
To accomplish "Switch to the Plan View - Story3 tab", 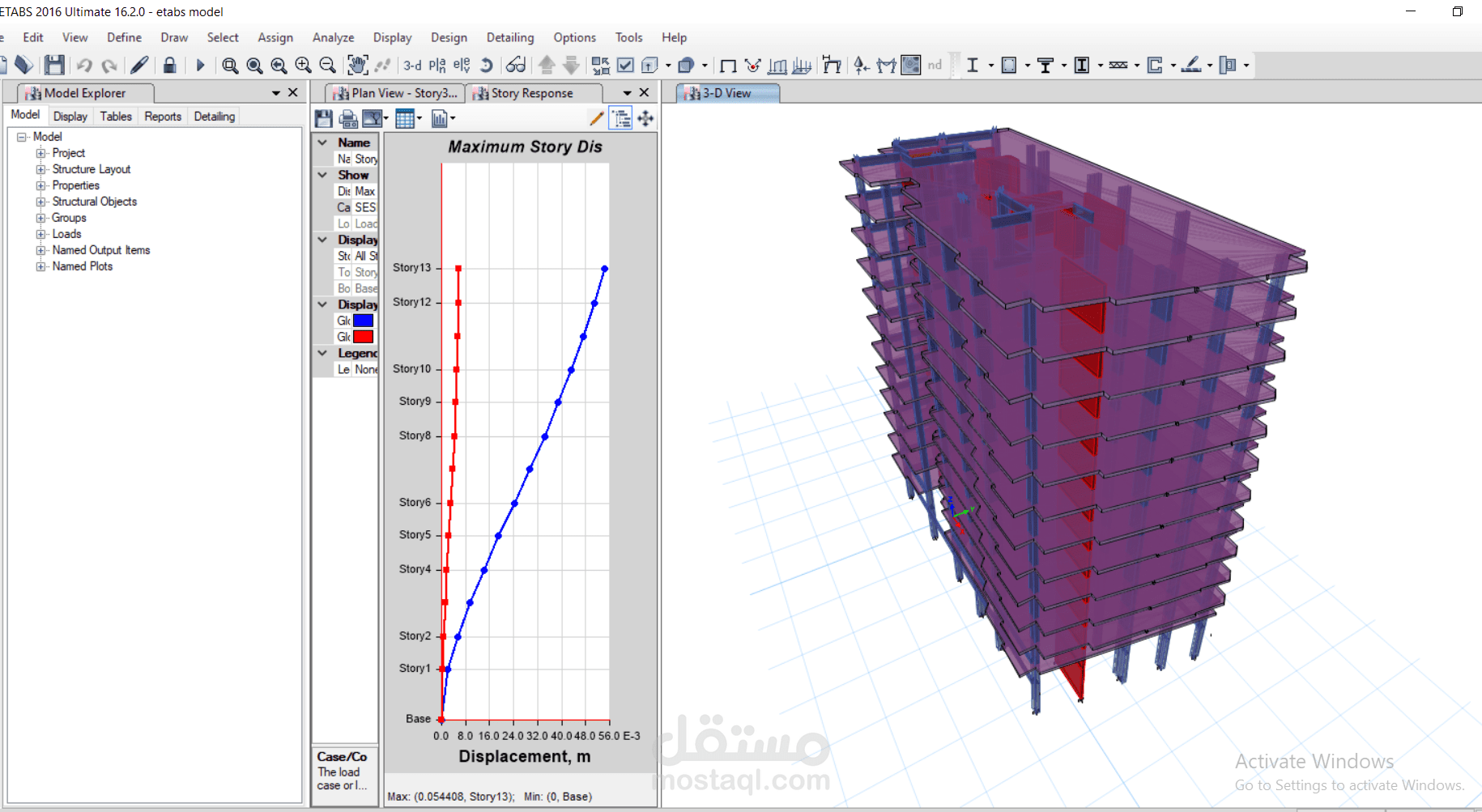I will (x=396, y=93).
